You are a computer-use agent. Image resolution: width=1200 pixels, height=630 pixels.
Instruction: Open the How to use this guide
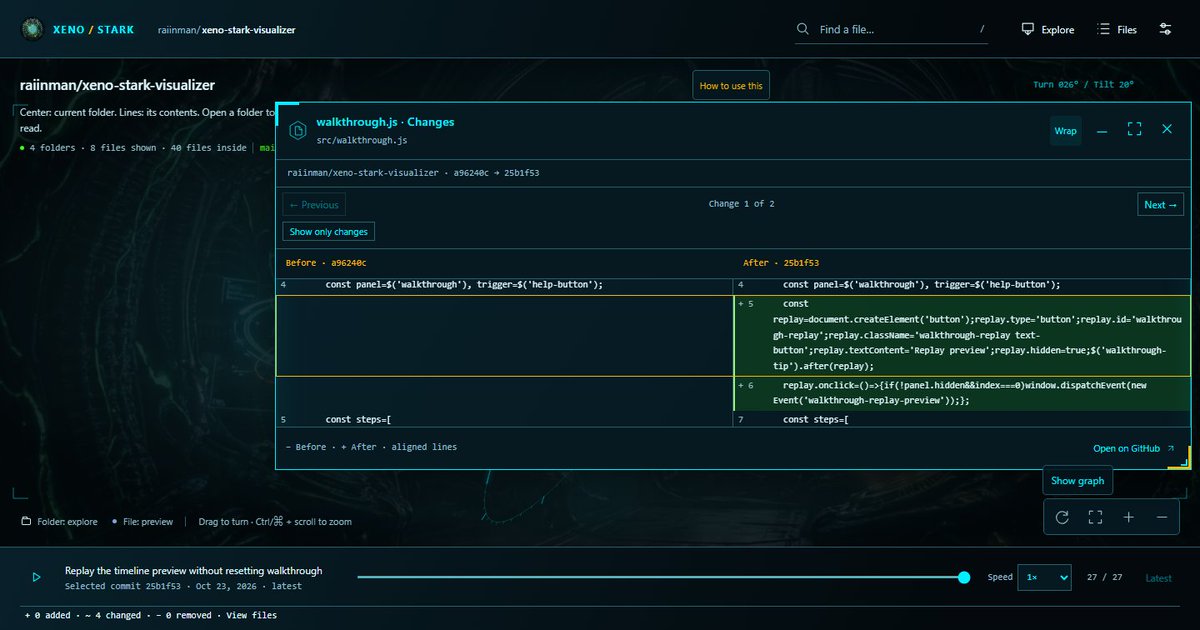click(x=731, y=86)
